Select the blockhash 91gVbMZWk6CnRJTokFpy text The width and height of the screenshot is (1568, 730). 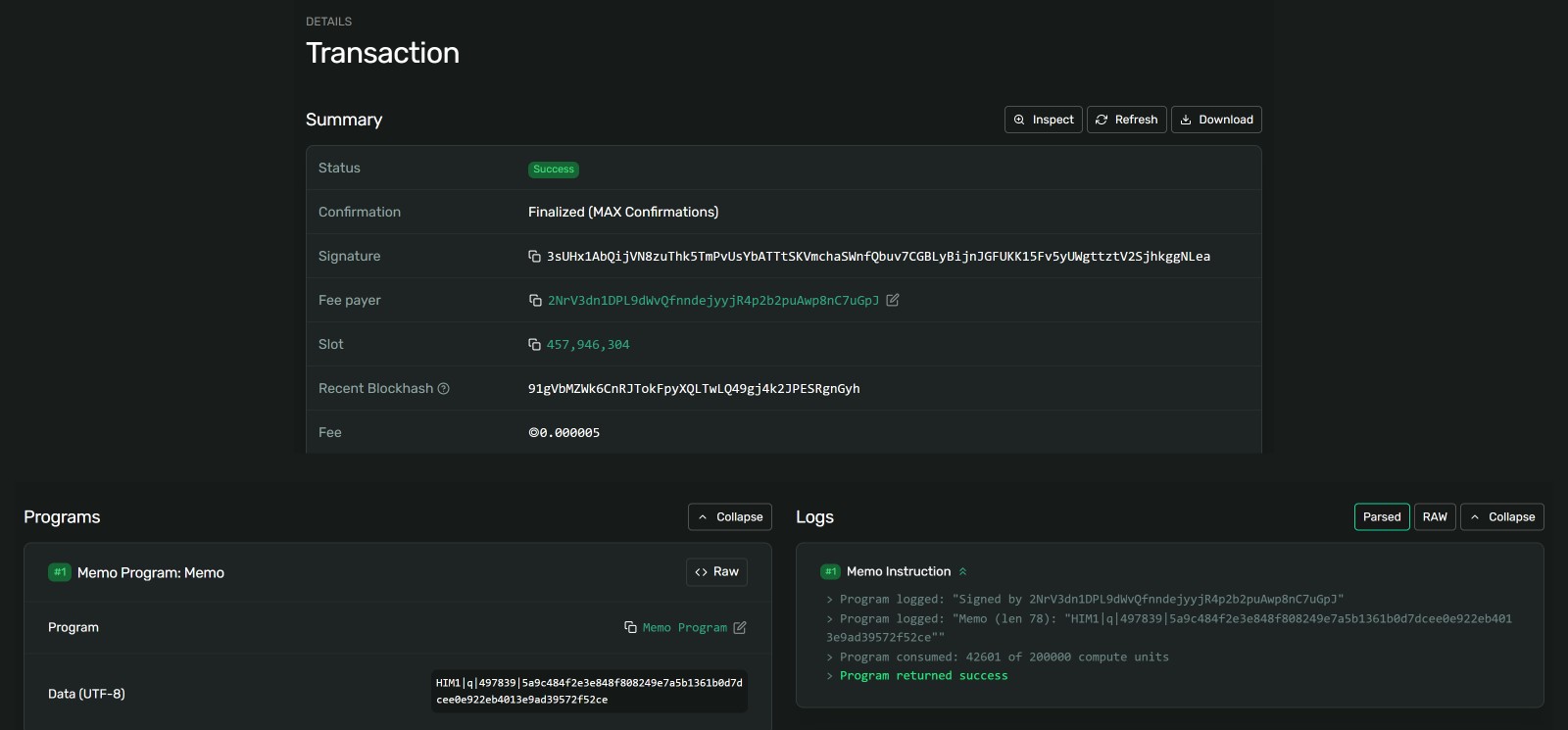pyautogui.click(x=694, y=389)
